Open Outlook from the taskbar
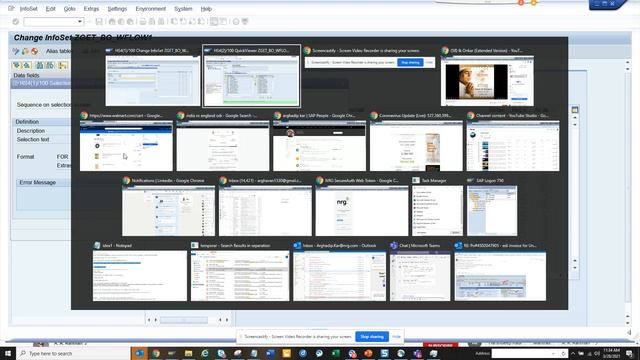The width and height of the screenshot is (640, 360). (140, 353)
